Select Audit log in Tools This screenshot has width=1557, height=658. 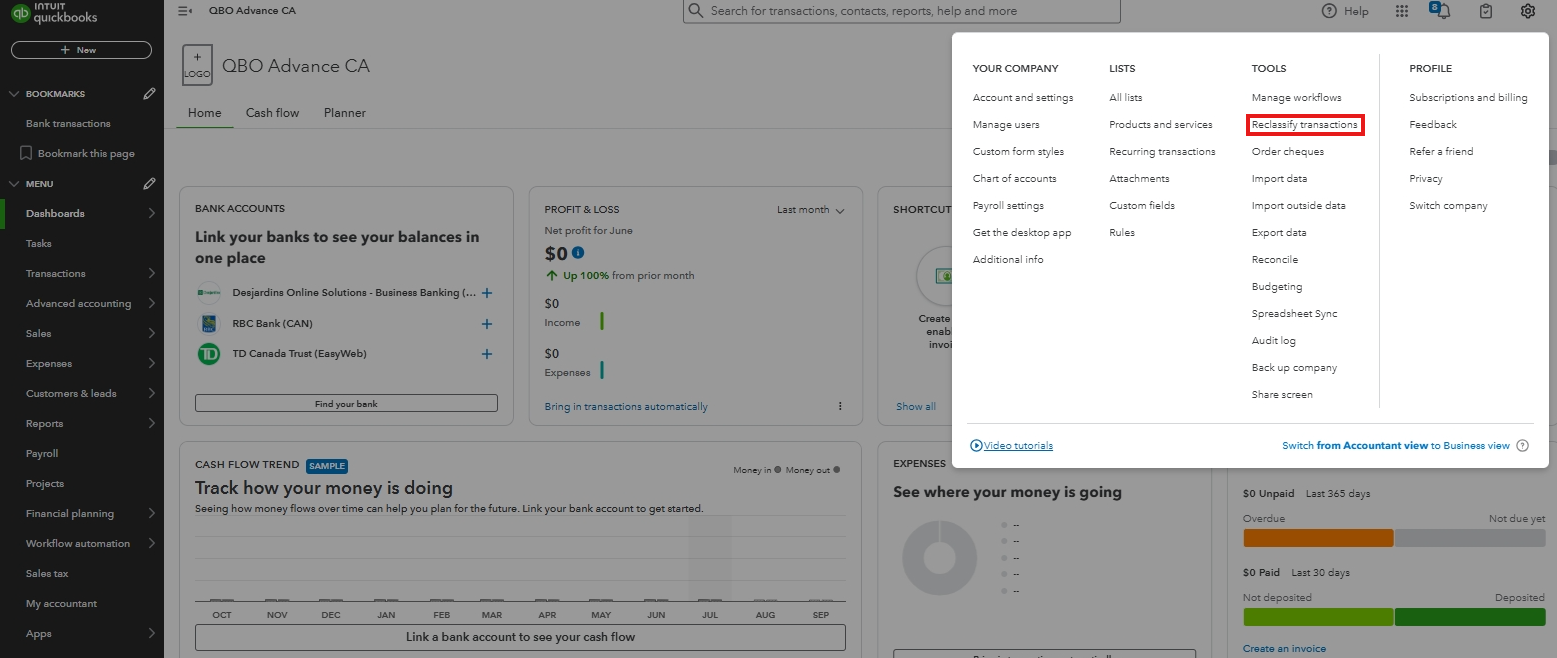(1273, 341)
